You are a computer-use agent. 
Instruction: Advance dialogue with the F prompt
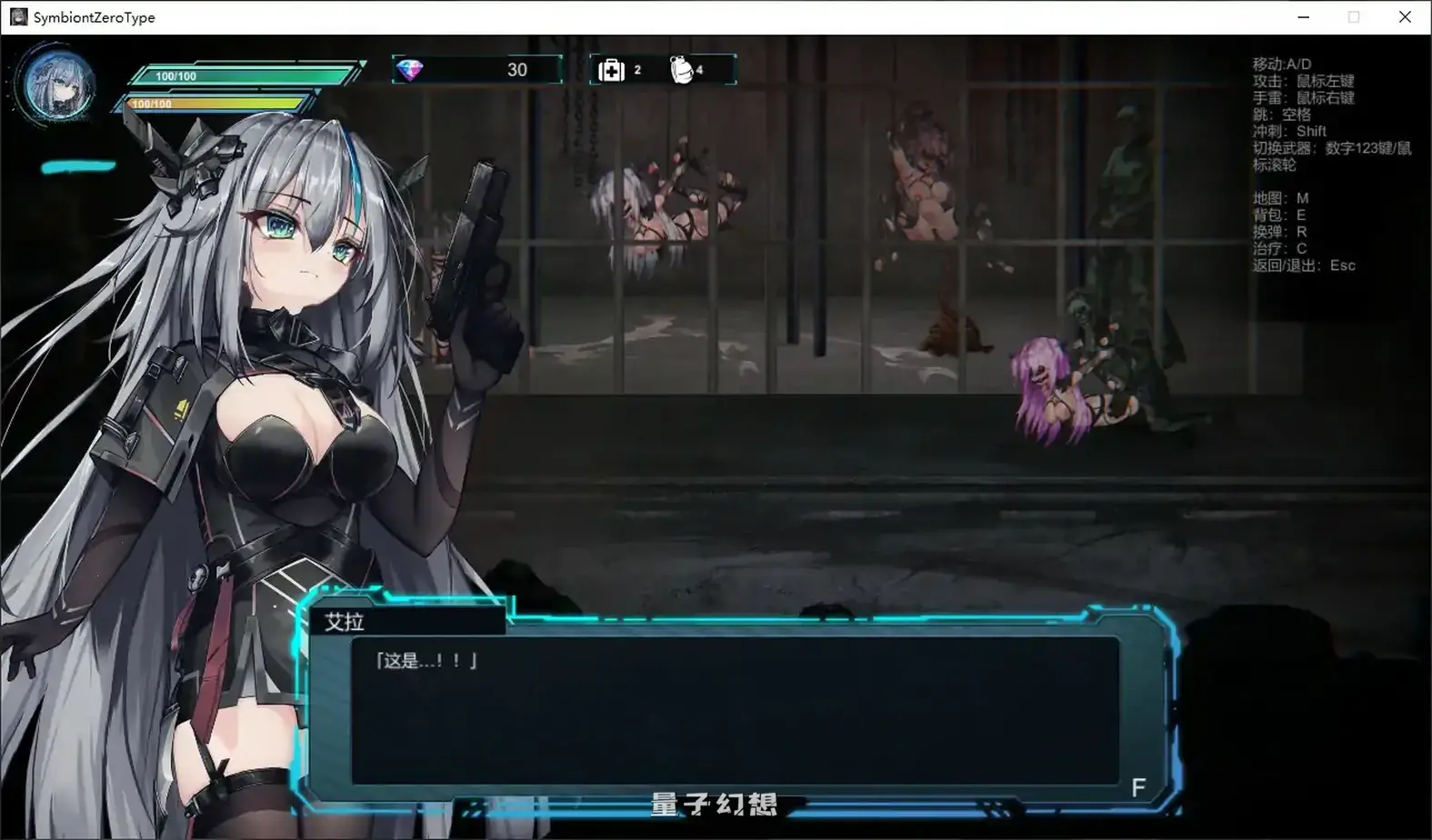tap(1138, 787)
